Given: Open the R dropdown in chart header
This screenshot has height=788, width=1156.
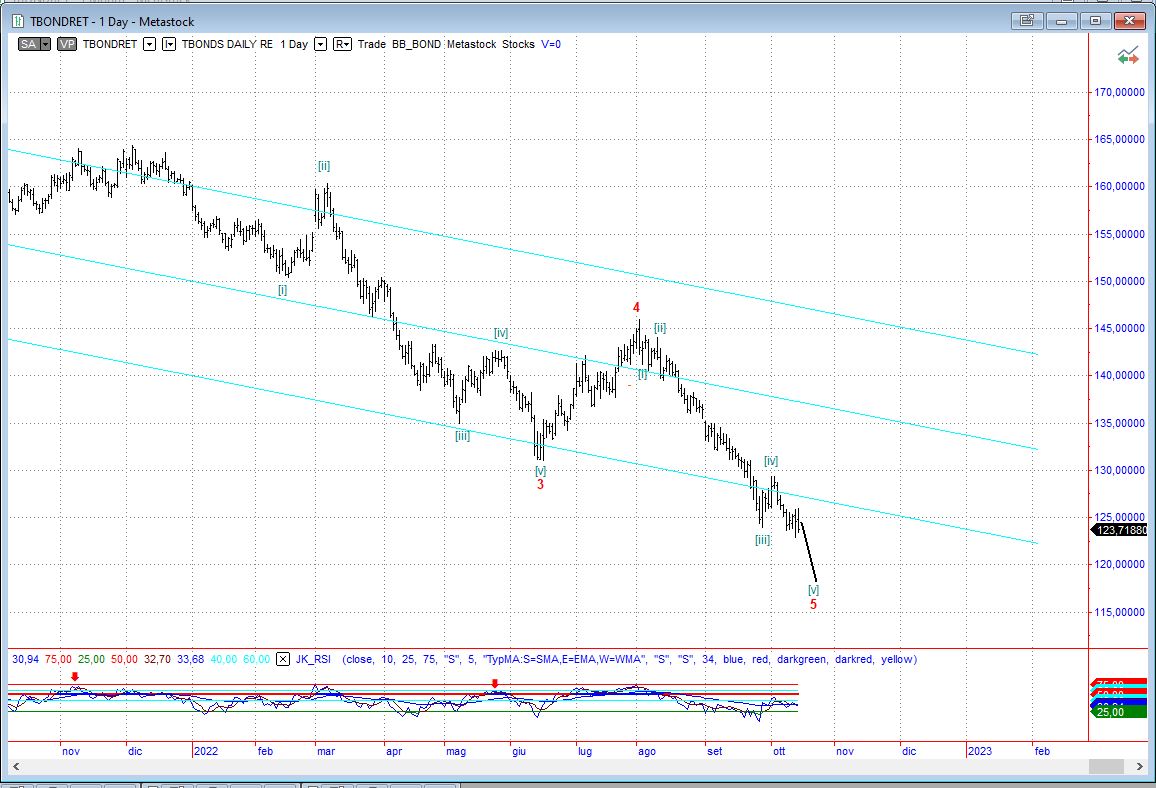Looking at the screenshot, I should pyautogui.click(x=342, y=44).
